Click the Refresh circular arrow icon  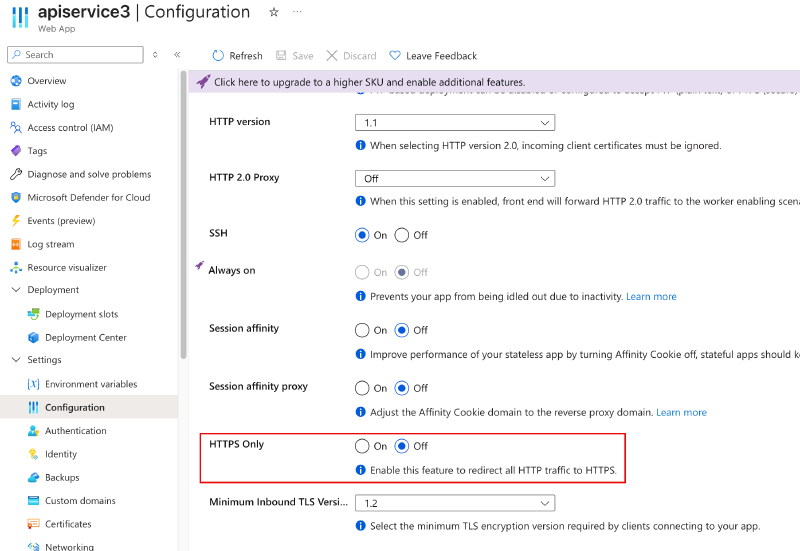pos(218,56)
